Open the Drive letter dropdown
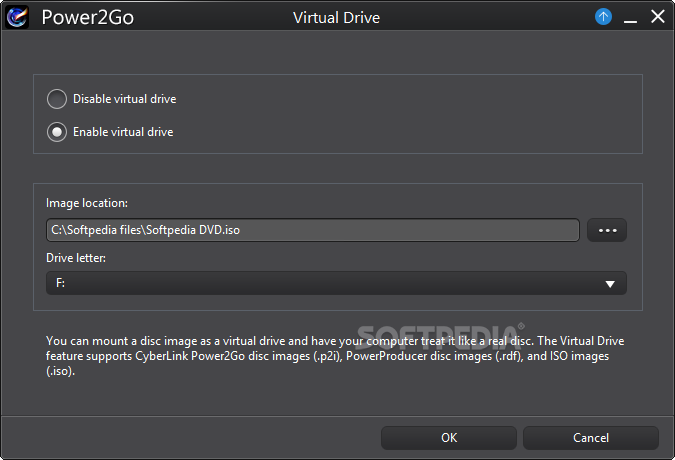675x460 pixels. (x=336, y=283)
